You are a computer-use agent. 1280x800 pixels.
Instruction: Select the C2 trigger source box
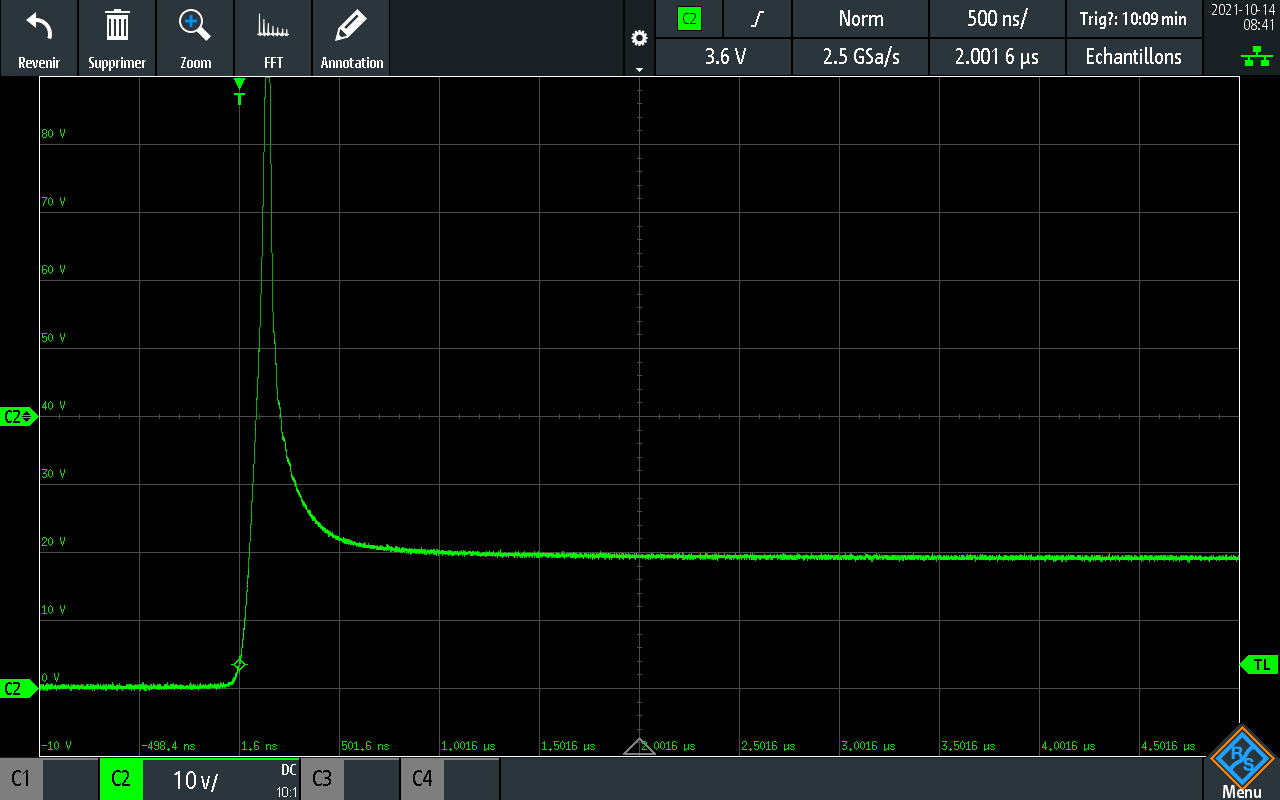689,18
